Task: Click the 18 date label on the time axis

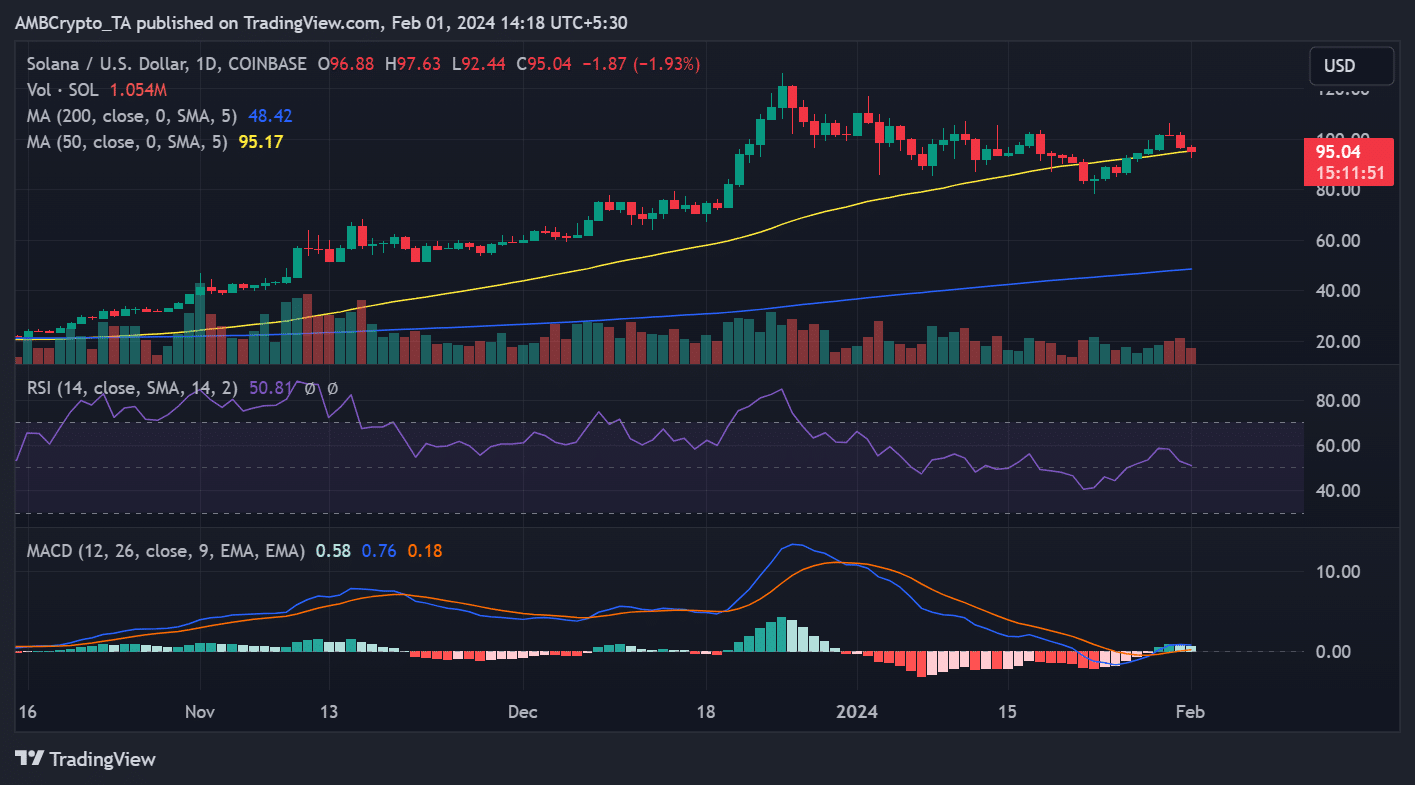Action: click(706, 712)
